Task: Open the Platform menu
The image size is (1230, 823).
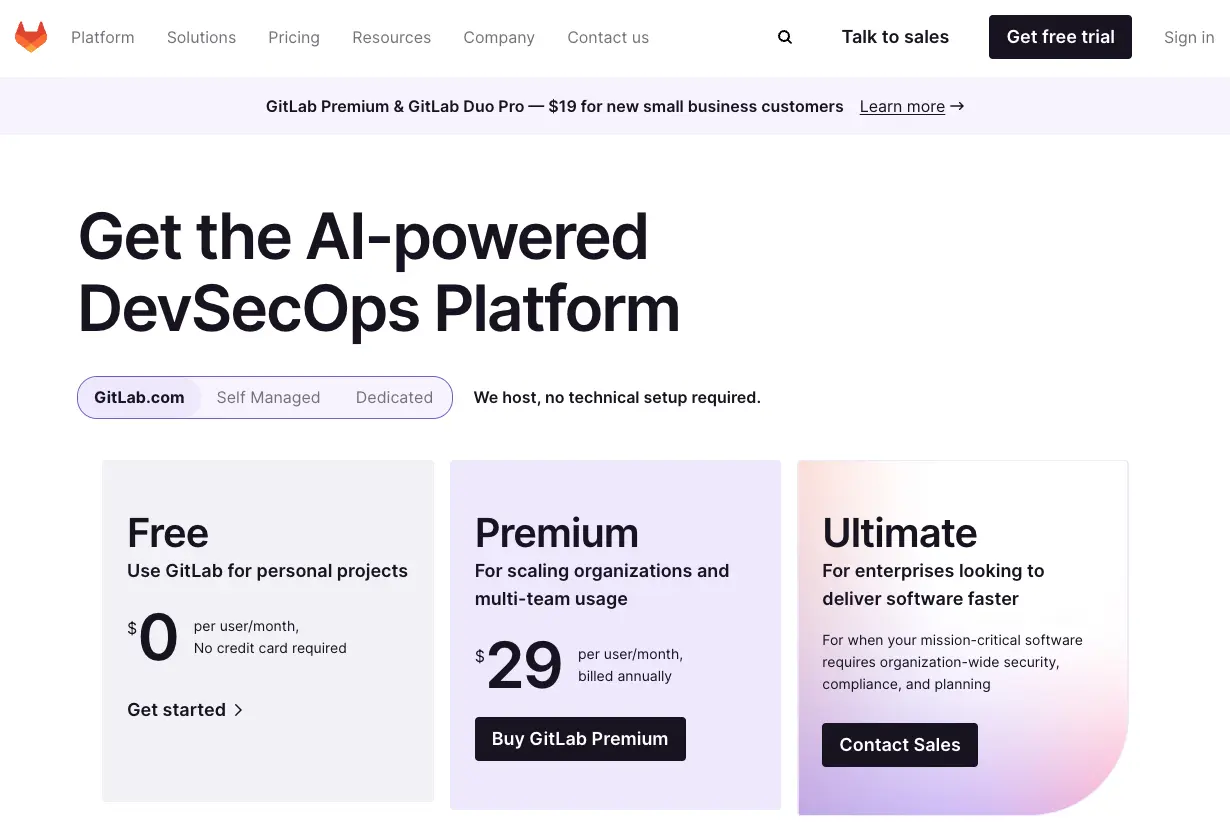Action: click(102, 37)
